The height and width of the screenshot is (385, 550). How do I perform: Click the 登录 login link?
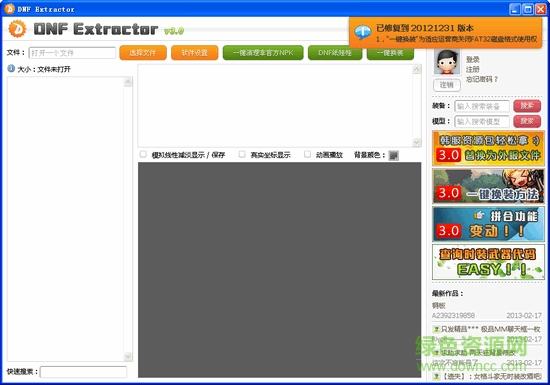coord(473,59)
